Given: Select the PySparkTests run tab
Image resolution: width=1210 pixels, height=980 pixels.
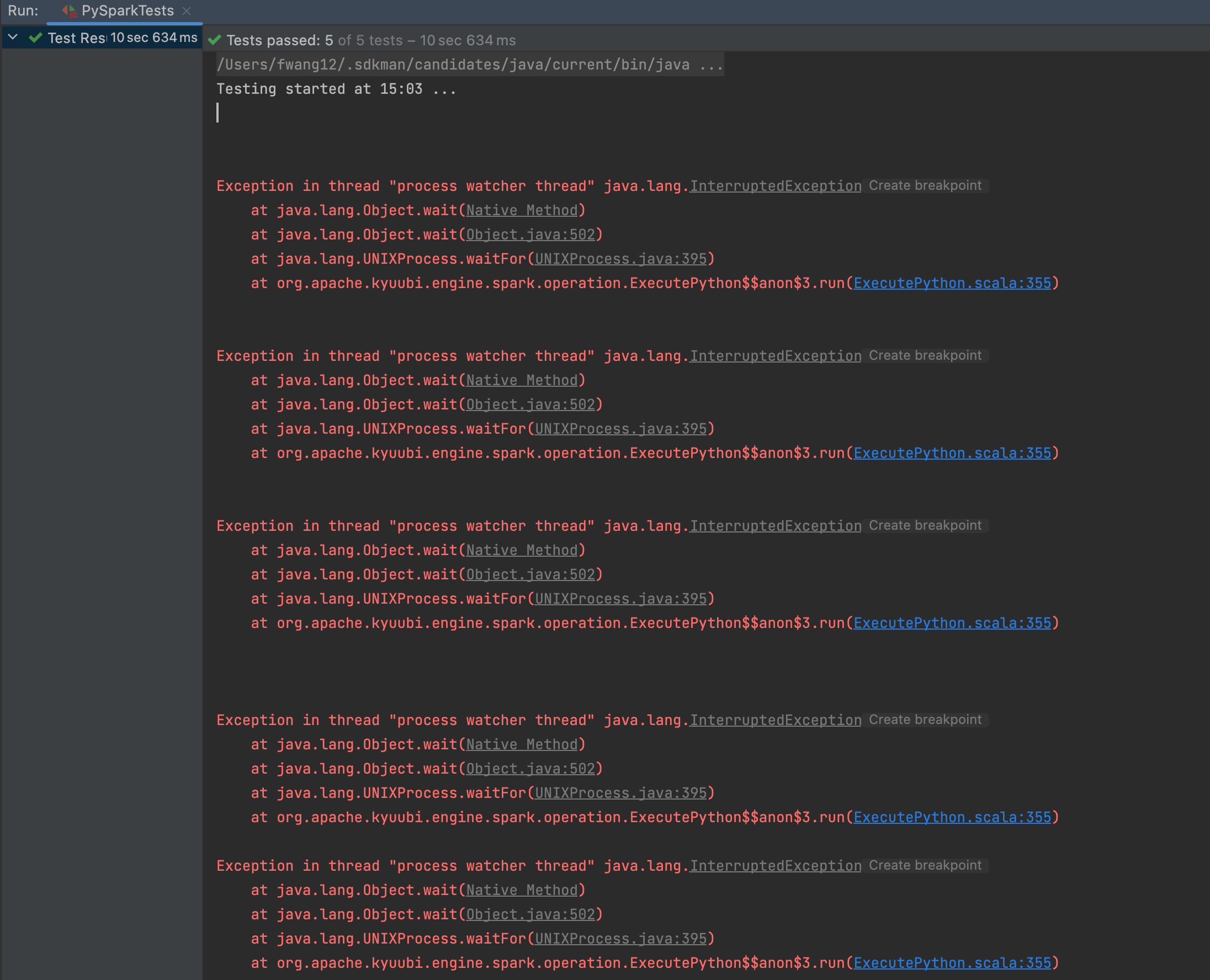Looking at the screenshot, I should tap(127, 10).
